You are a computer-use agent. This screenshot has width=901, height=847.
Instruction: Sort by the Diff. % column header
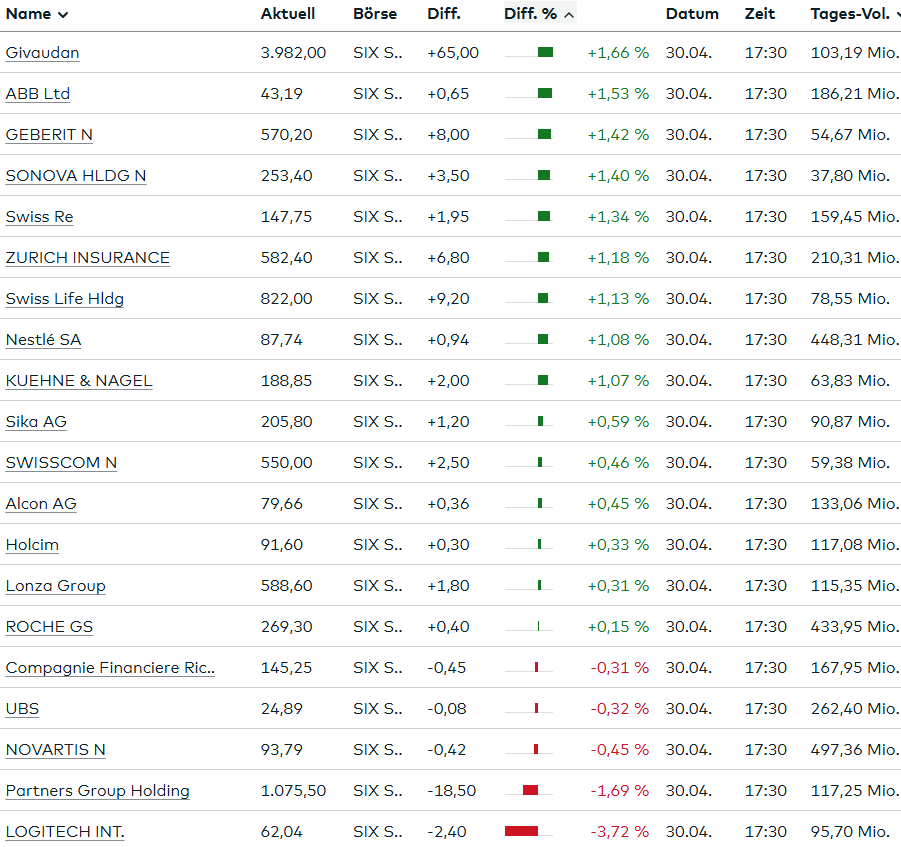539,14
